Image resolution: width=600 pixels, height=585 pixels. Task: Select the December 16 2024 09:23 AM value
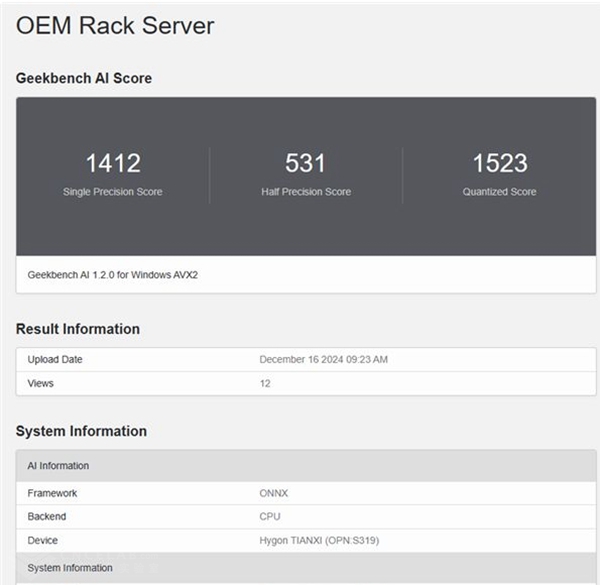click(323, 360)
